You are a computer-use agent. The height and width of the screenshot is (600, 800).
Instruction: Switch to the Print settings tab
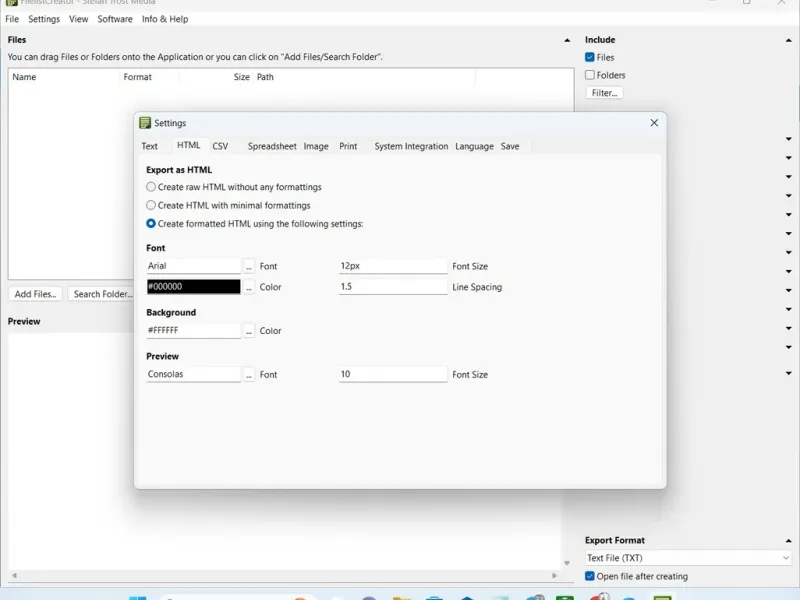[x=348, y=146]
